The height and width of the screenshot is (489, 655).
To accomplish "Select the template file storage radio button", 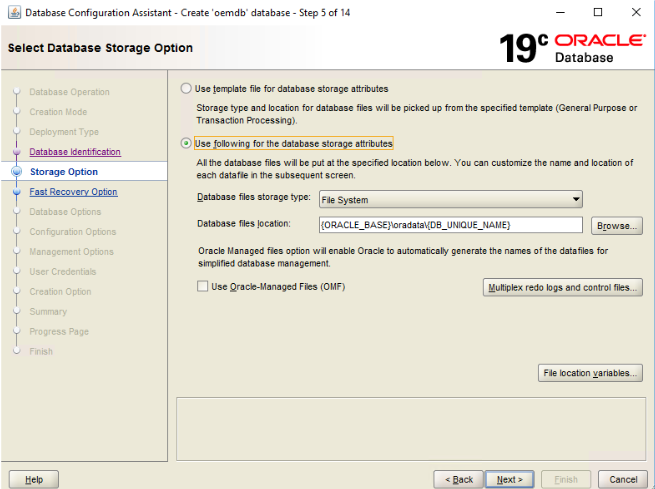I will pos(186,89).
